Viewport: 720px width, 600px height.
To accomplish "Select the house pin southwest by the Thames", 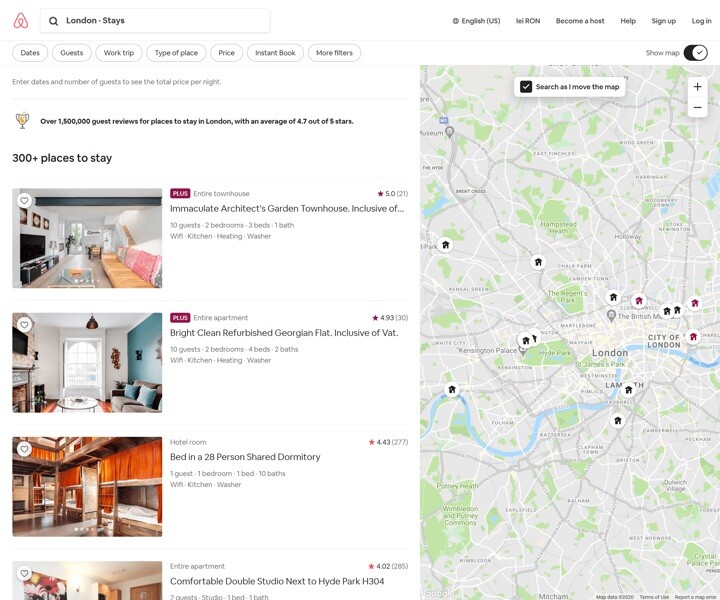I will point(452,390).
